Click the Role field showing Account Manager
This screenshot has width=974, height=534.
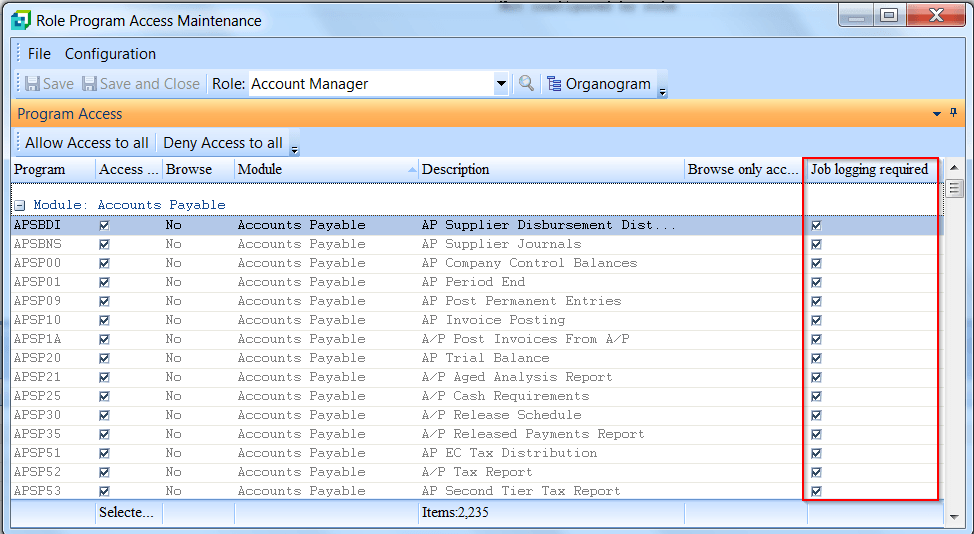[x=371, y=83]
